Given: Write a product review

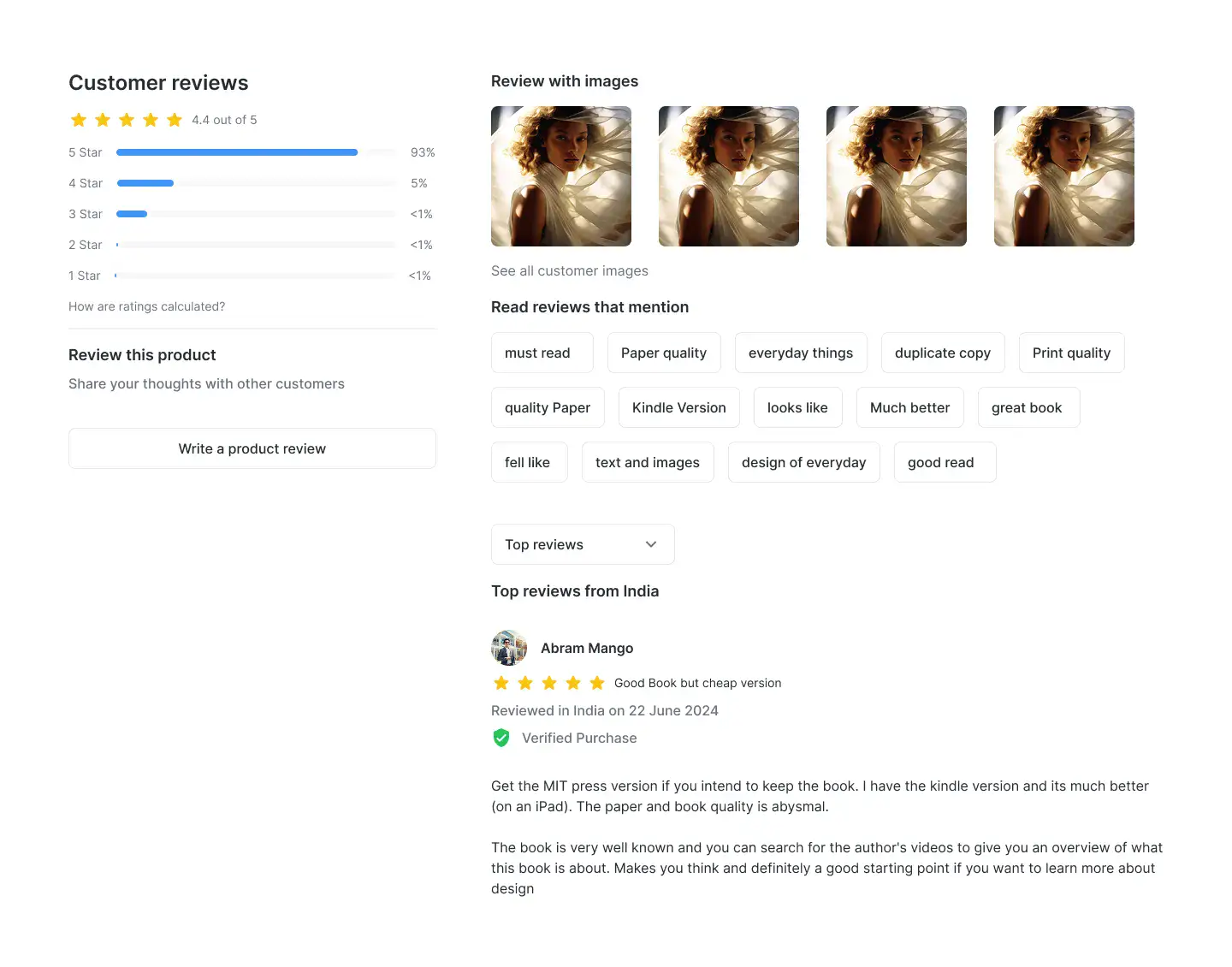Looking at the screenshot, I should (x=252, y=448).
